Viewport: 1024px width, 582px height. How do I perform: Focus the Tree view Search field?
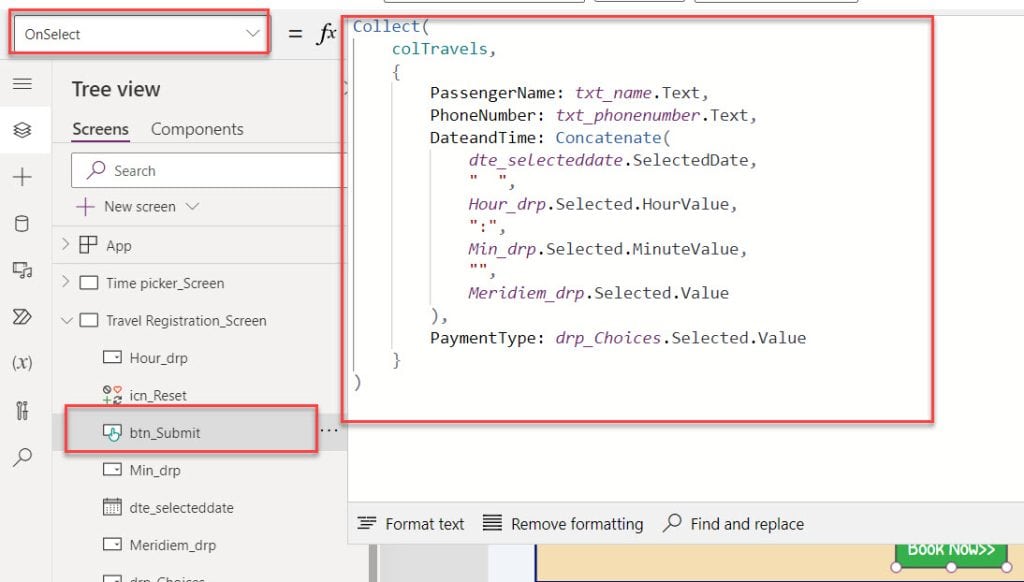click(x=209, y=170)
